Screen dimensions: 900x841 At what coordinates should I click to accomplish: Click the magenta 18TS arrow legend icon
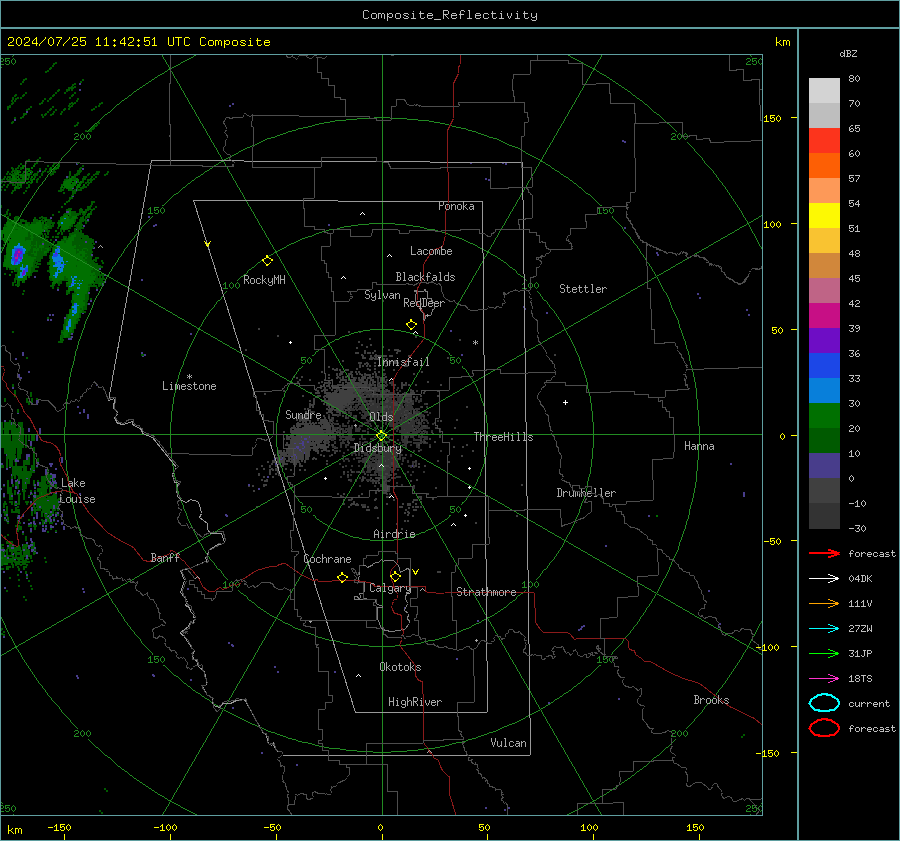824,679
